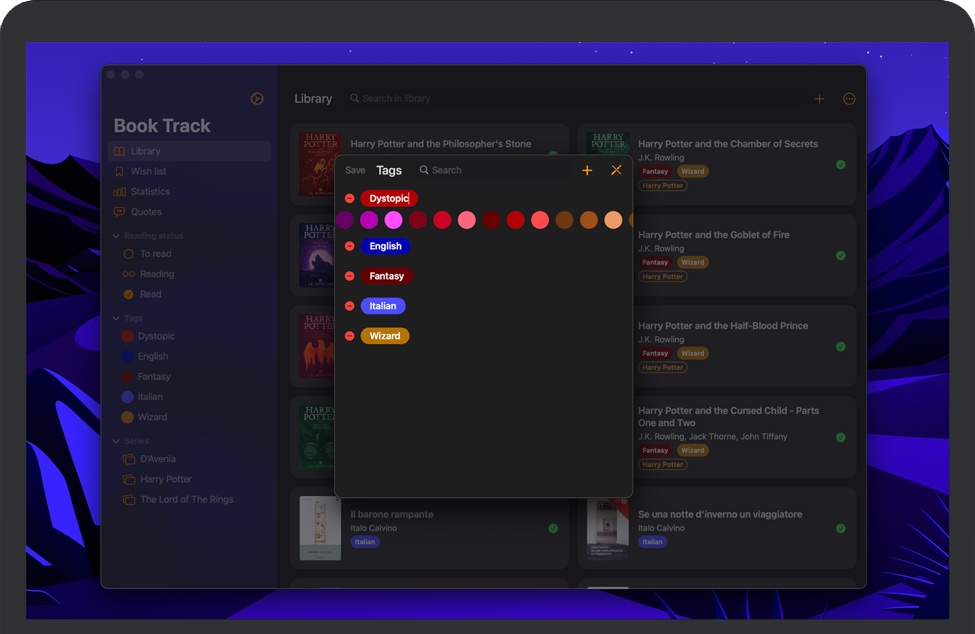Collapse the Series section in the sidebar
This screenshot has width=975, height=634.
116,441
